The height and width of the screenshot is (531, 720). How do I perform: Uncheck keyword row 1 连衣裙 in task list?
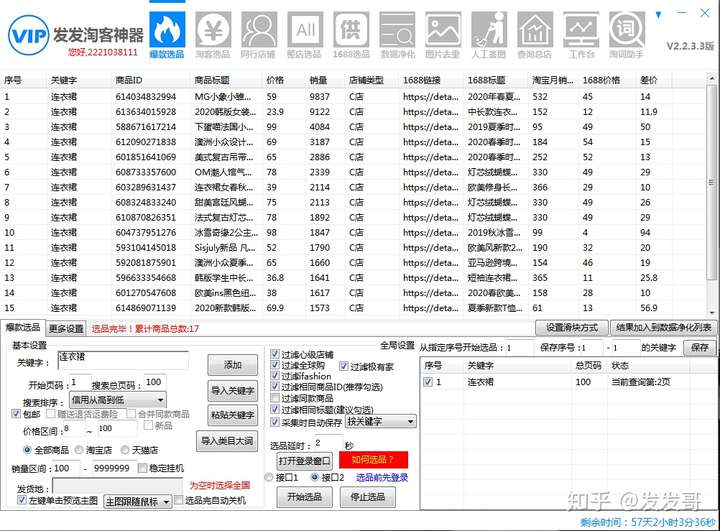click(428, 381)
